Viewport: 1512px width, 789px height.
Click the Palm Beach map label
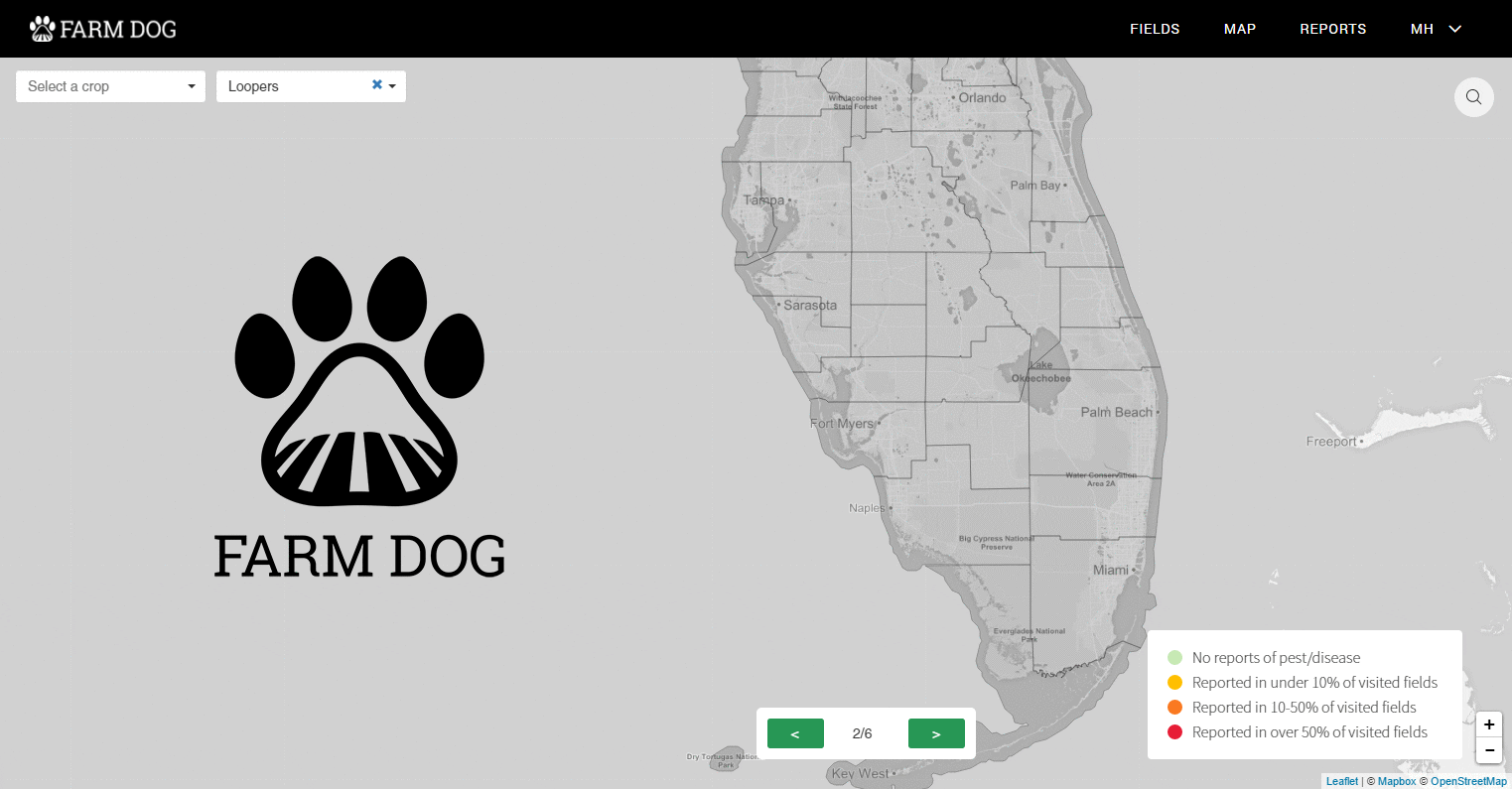1117,412
